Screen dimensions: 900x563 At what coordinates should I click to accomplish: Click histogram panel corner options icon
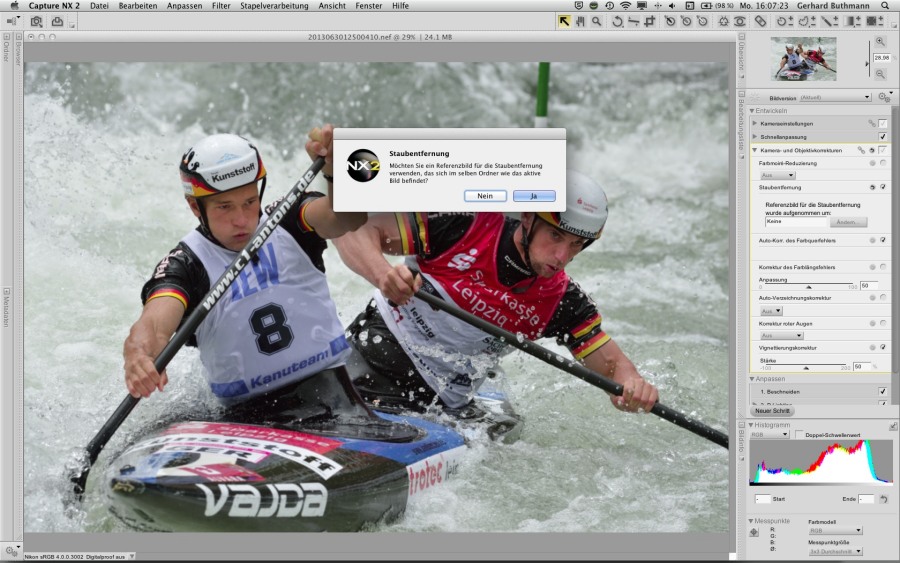pos(893,426)
